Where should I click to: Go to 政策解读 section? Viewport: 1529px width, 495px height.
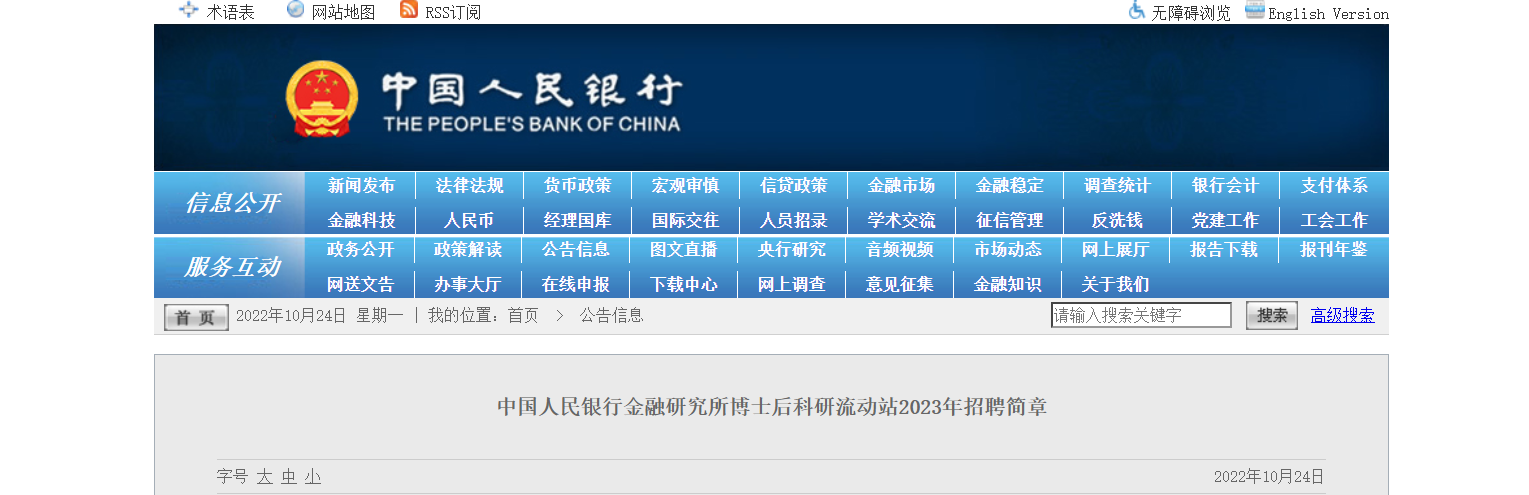tap(468, 250)
